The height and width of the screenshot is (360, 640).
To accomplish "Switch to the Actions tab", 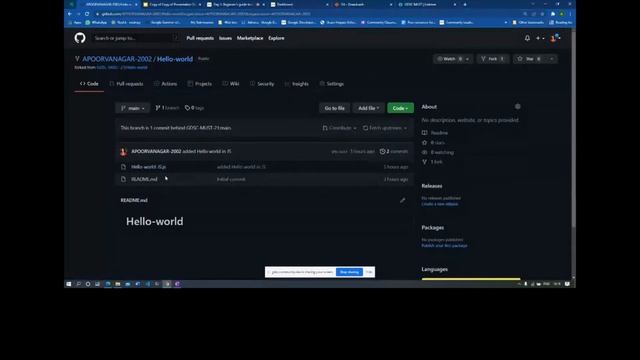I will pos(165,84).
